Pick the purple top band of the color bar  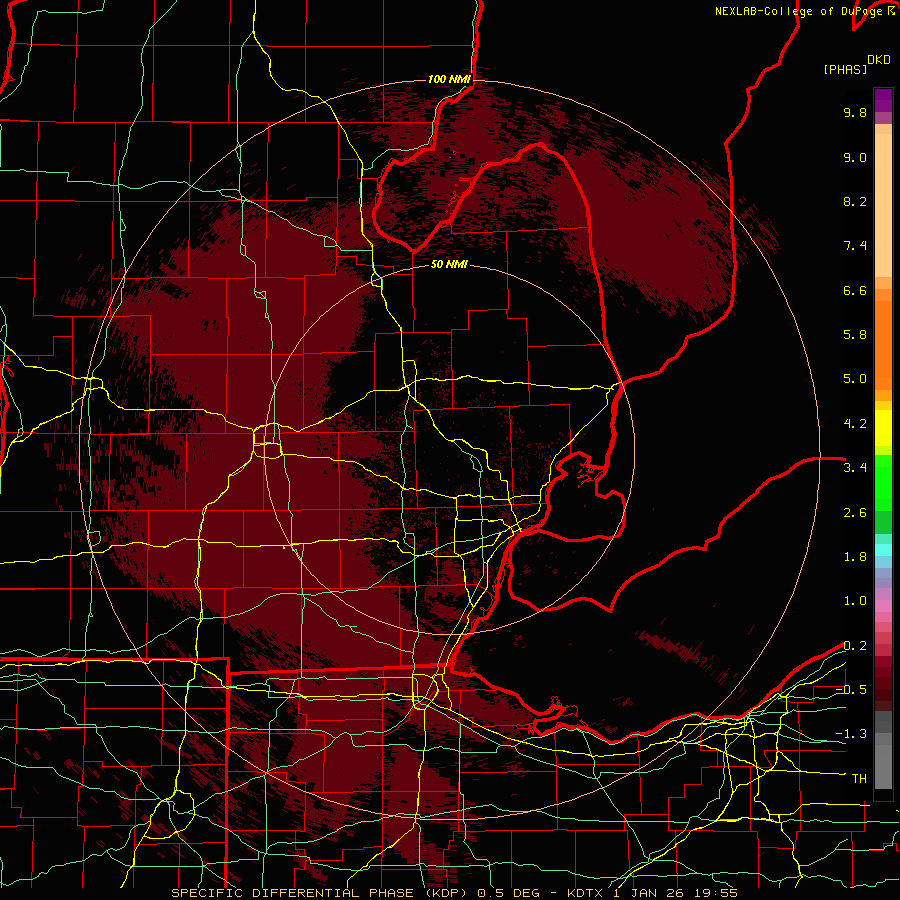(x=883, y=100)
